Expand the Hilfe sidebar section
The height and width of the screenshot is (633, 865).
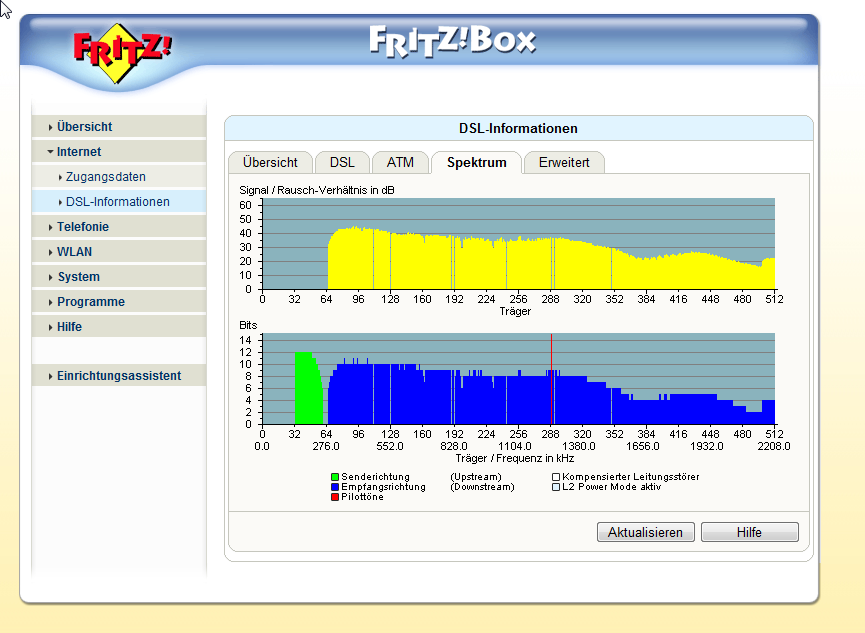tap(119, 327)
